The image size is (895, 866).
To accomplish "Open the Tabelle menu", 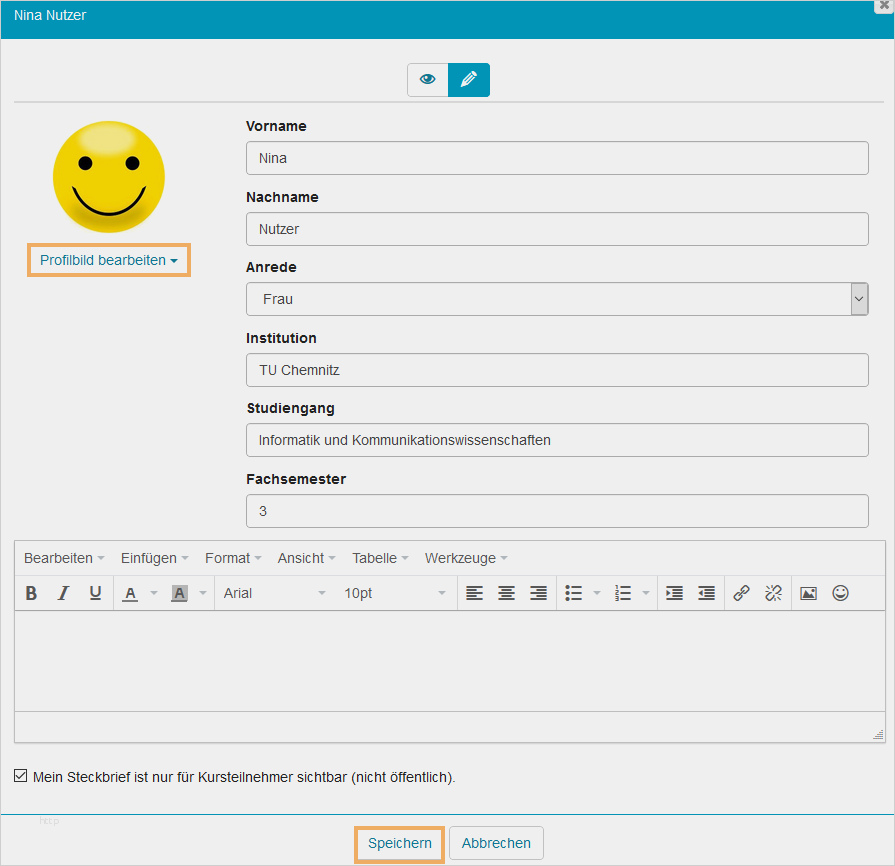I will coord(380,558).
